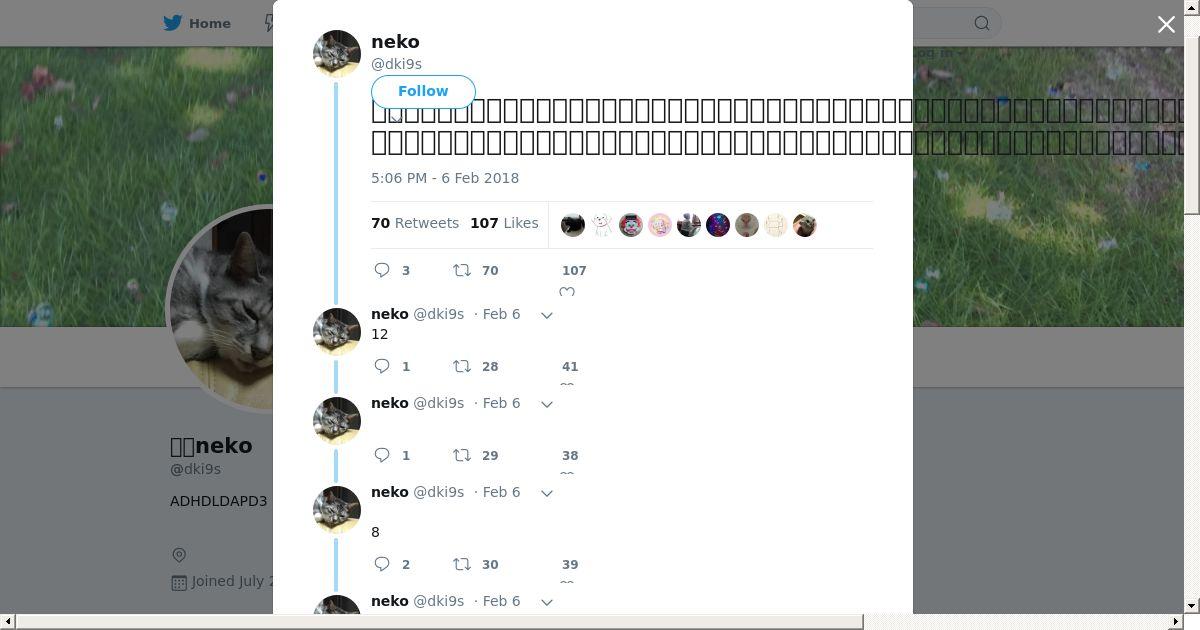1200x630 pixels.
Task: Like the reply showing 39 likes
Action: click(x=569, y=570)
